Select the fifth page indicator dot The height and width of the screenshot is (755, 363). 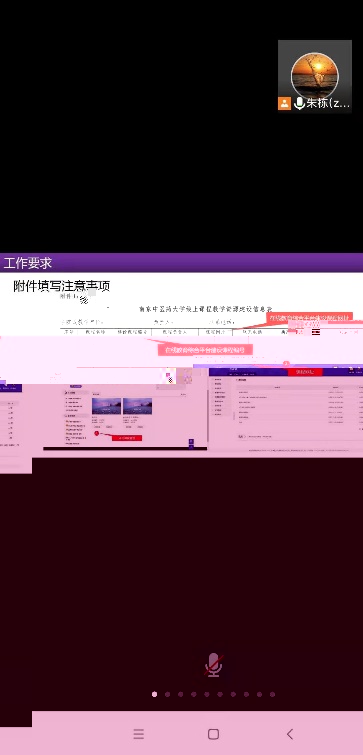[207, 694]
